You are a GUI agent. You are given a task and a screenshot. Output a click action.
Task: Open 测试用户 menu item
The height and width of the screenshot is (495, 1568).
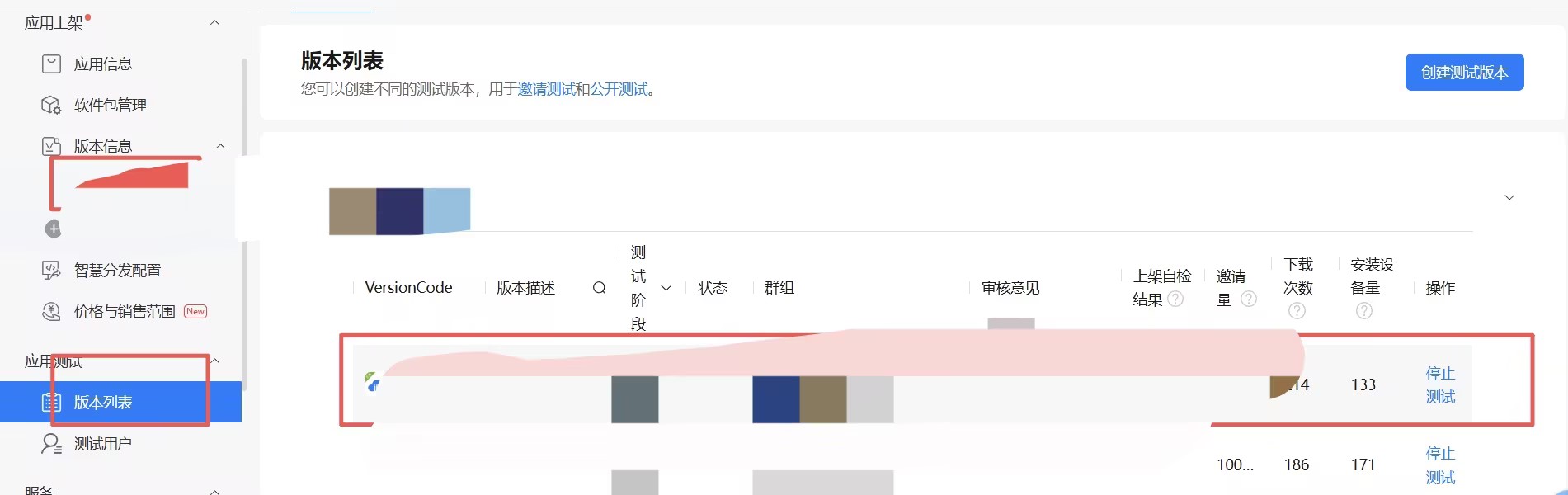click(103, 444)
